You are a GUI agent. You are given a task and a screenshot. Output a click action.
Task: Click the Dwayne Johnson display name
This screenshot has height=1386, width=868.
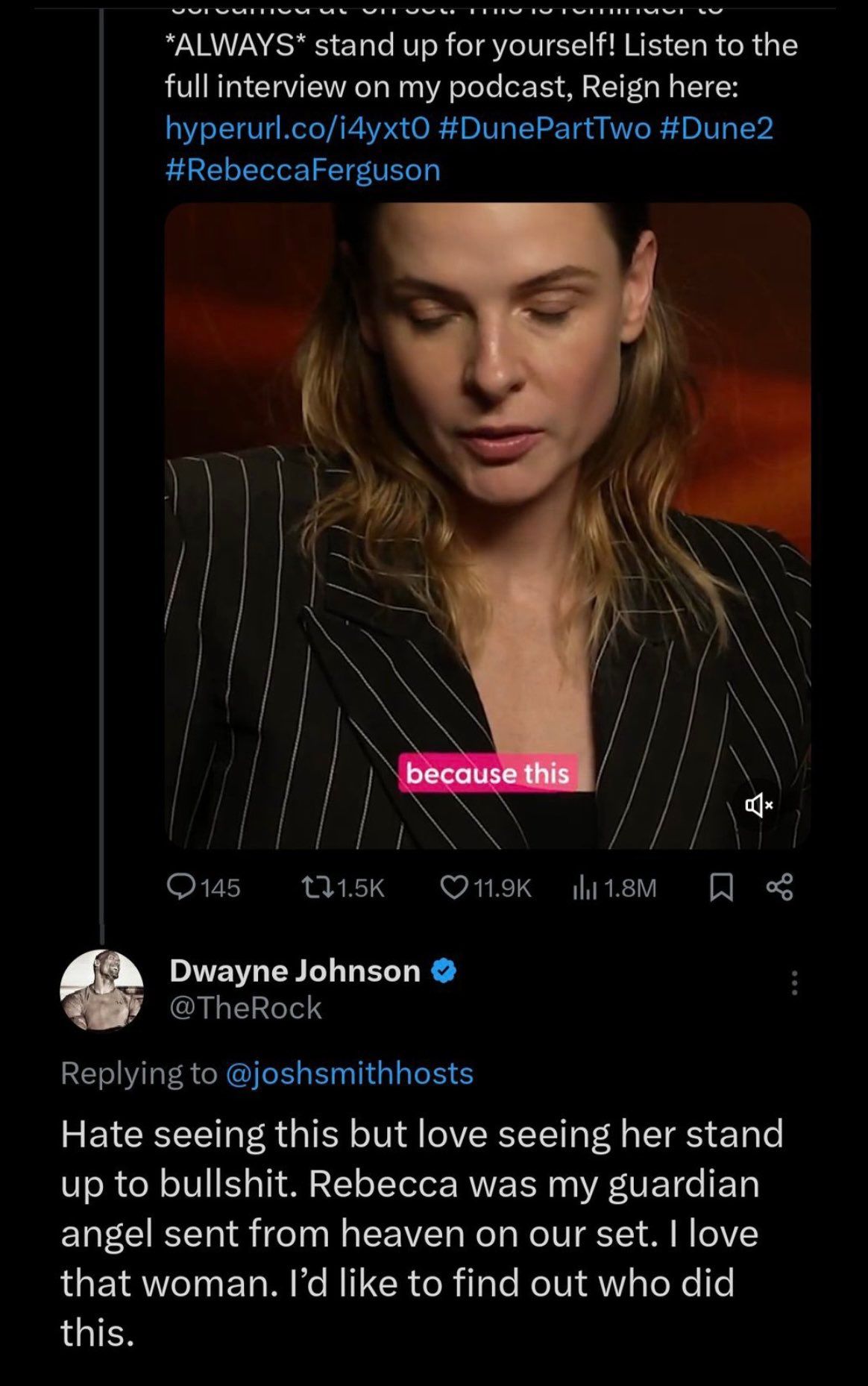click(295, 970)
